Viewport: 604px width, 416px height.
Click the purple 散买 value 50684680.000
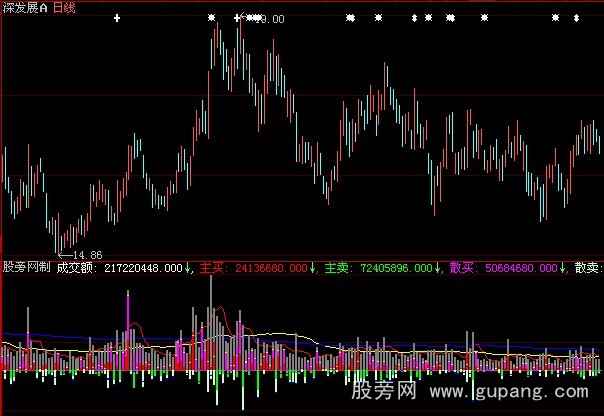(521, 268)
